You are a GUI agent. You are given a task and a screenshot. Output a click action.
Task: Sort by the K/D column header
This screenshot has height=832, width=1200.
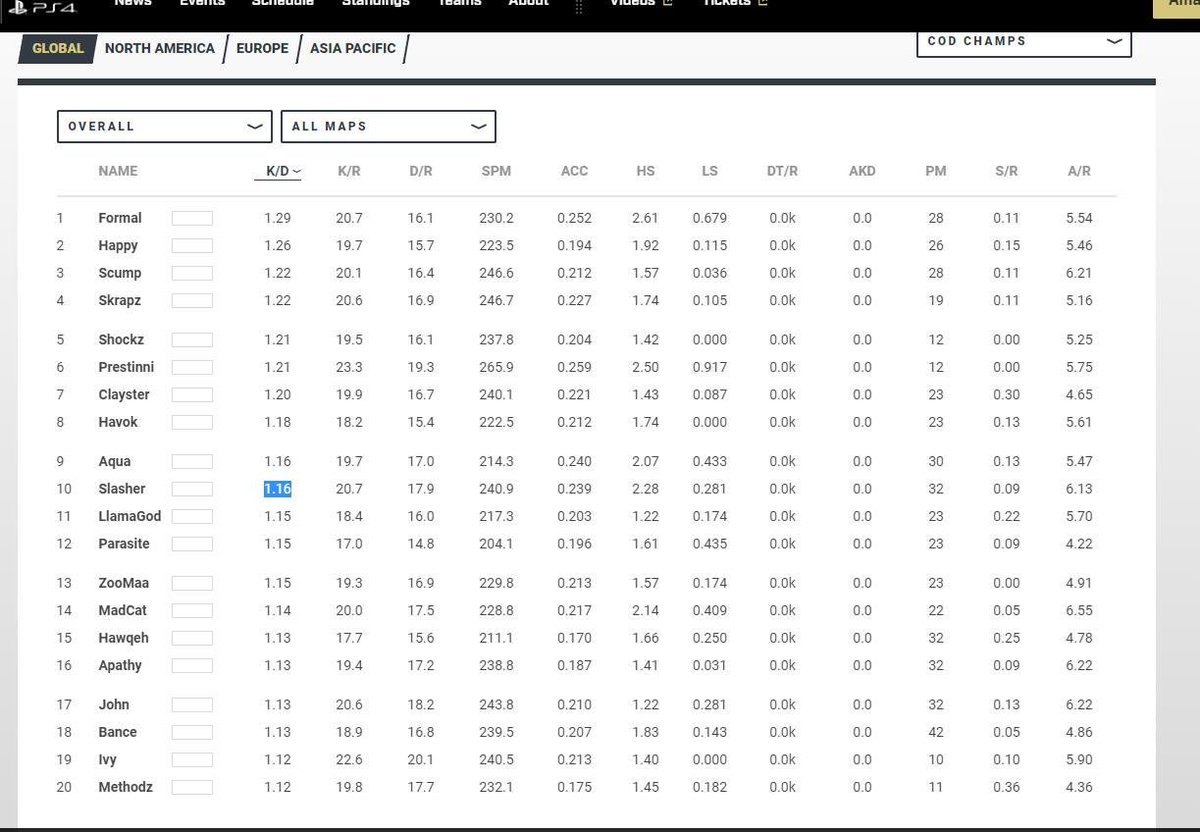pos(278,171)
